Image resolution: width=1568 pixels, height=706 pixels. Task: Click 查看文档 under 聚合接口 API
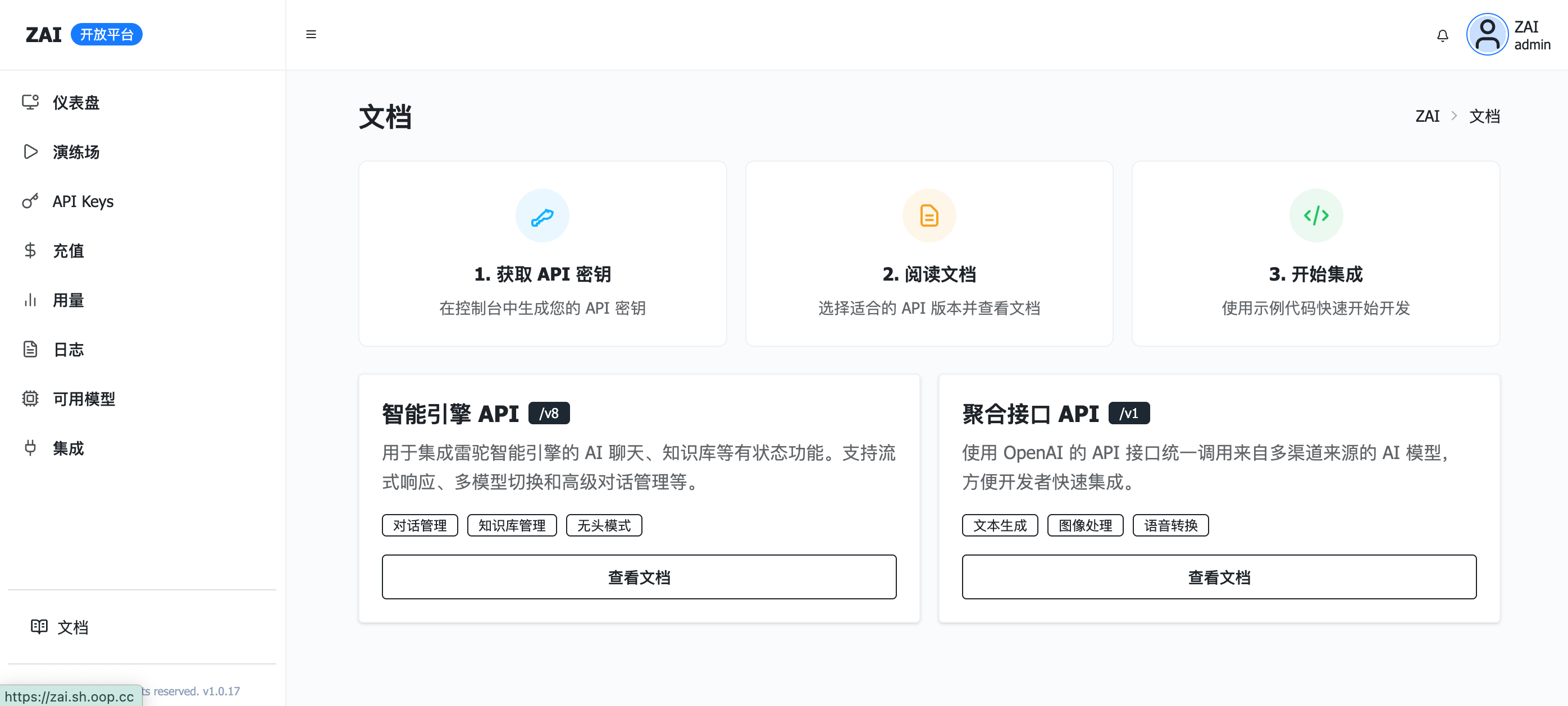[1219, 576]
